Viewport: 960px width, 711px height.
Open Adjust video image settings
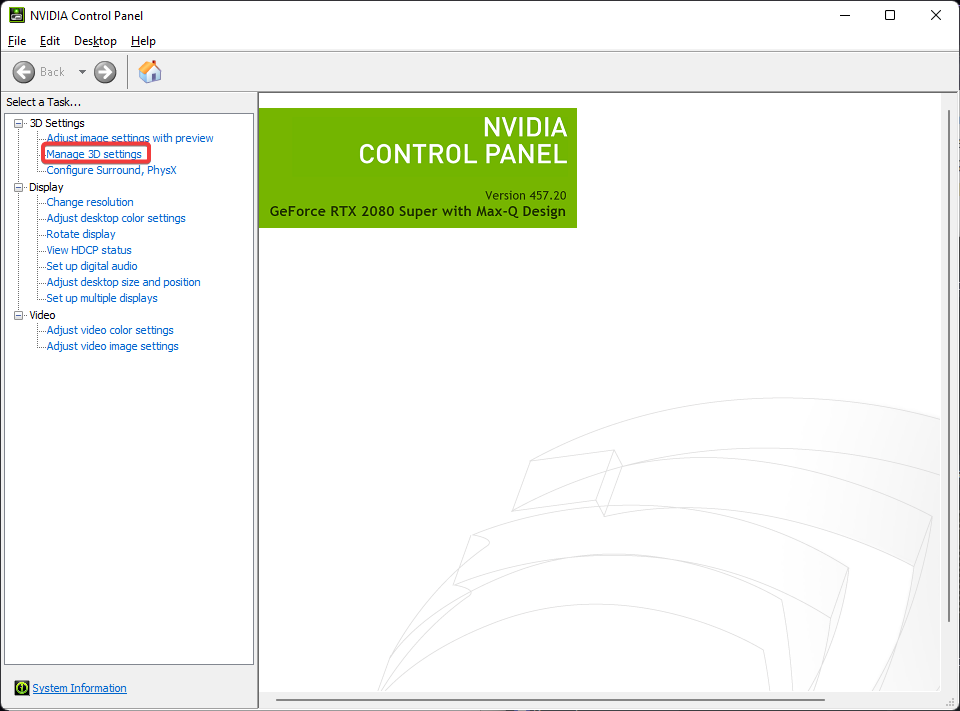pos(113,346)
